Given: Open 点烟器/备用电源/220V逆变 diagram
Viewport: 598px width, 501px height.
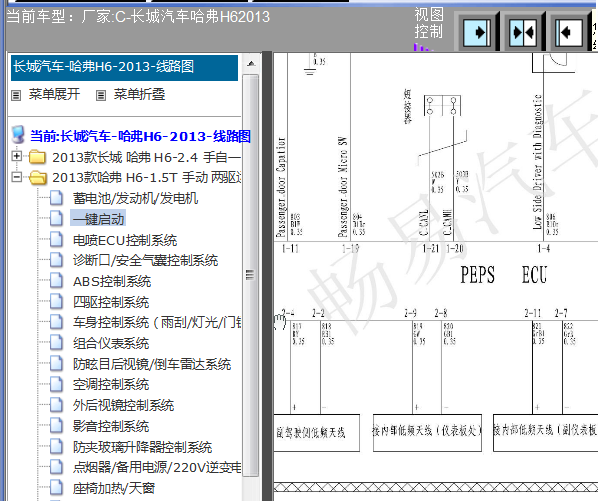Looking at the screenshot, I should click(156, 467).
